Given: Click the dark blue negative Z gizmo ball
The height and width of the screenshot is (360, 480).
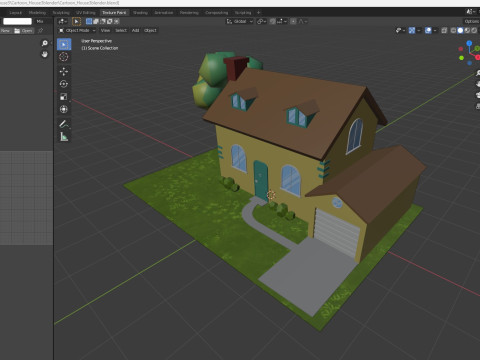Looking at the screenshot, I should [469, 63].
